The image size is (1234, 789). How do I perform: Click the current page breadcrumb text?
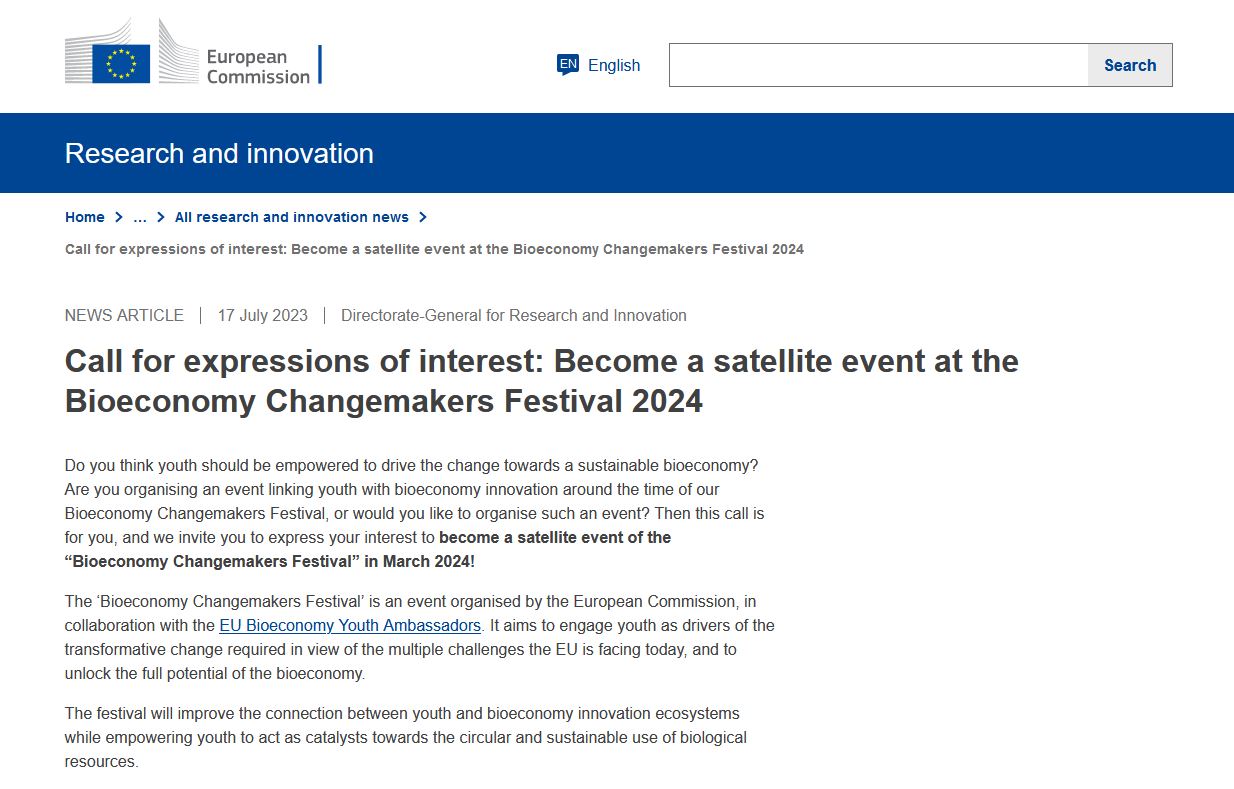(433, 249)
